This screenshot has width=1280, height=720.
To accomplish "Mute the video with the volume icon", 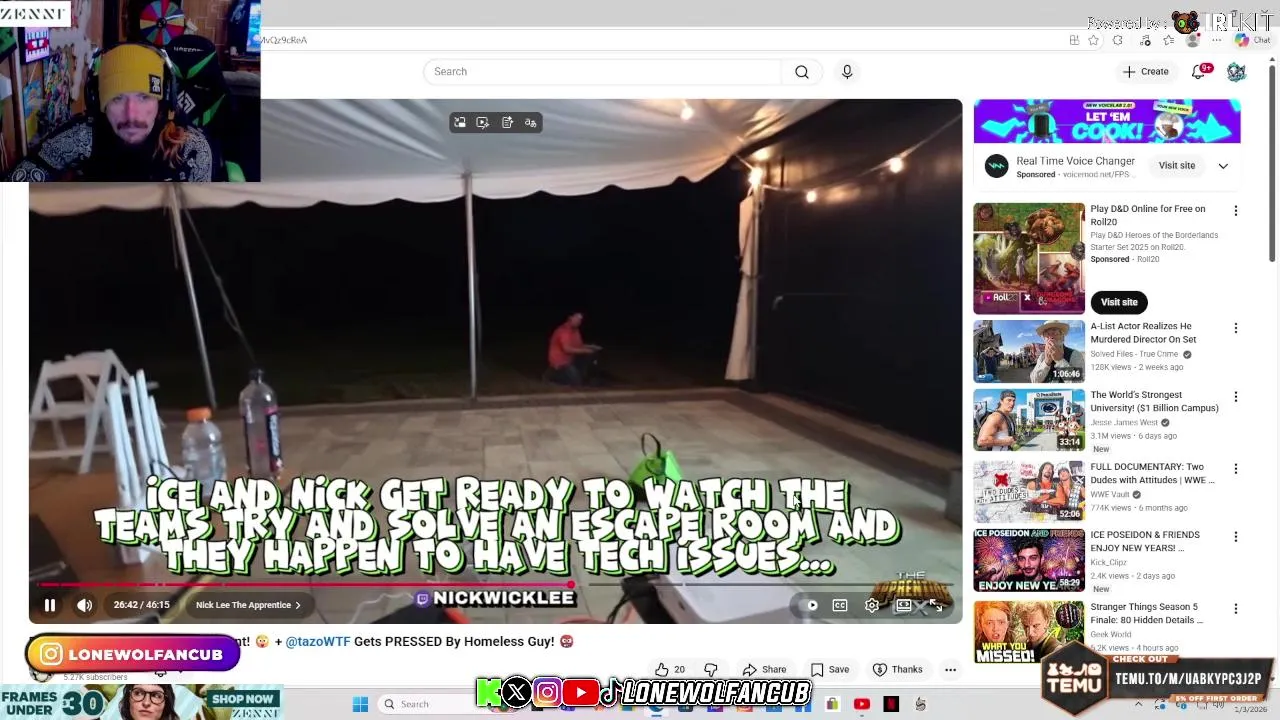I will pyautogui.click(x=85, y=605).
